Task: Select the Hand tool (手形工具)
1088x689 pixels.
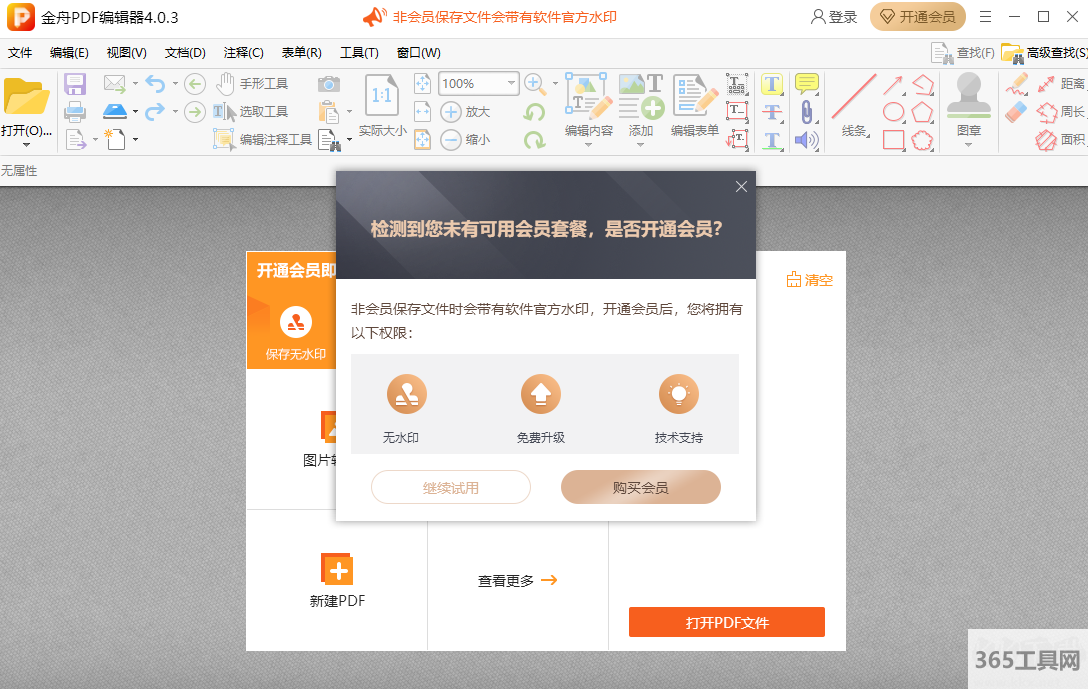Action: click(x=252, y=84)
